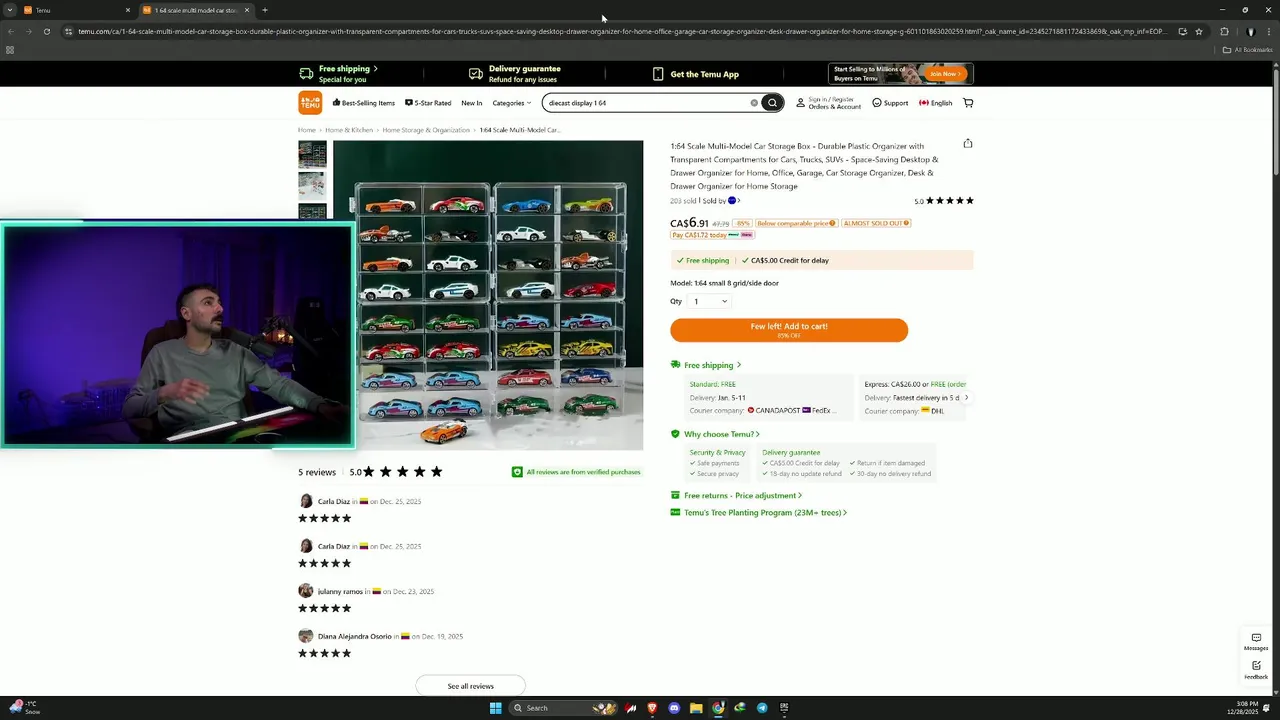1280x720 pixels.
Task: Select the first product thumbnail
Action: pos(312,154)
